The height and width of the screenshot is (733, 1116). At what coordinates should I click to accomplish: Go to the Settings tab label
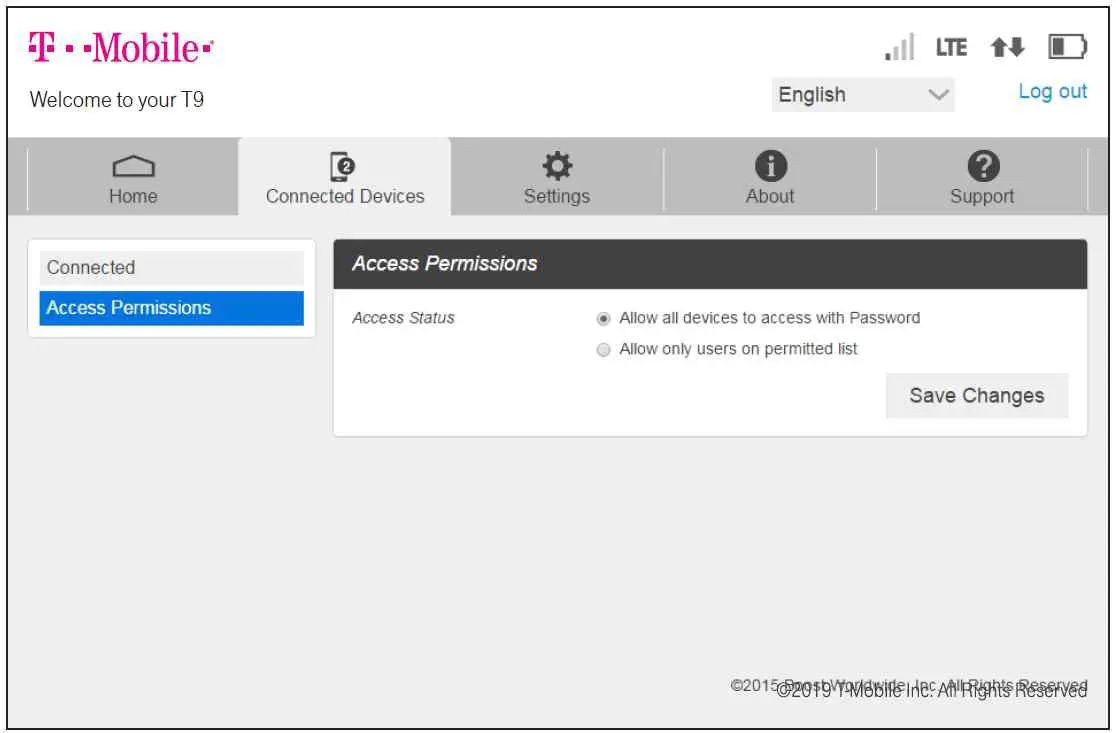(557, 196)
